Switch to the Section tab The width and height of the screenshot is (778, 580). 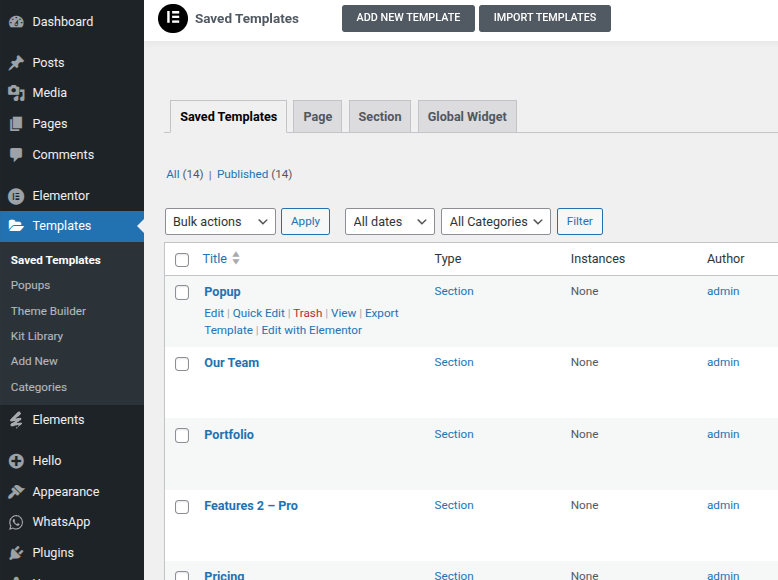coord(380,117)
